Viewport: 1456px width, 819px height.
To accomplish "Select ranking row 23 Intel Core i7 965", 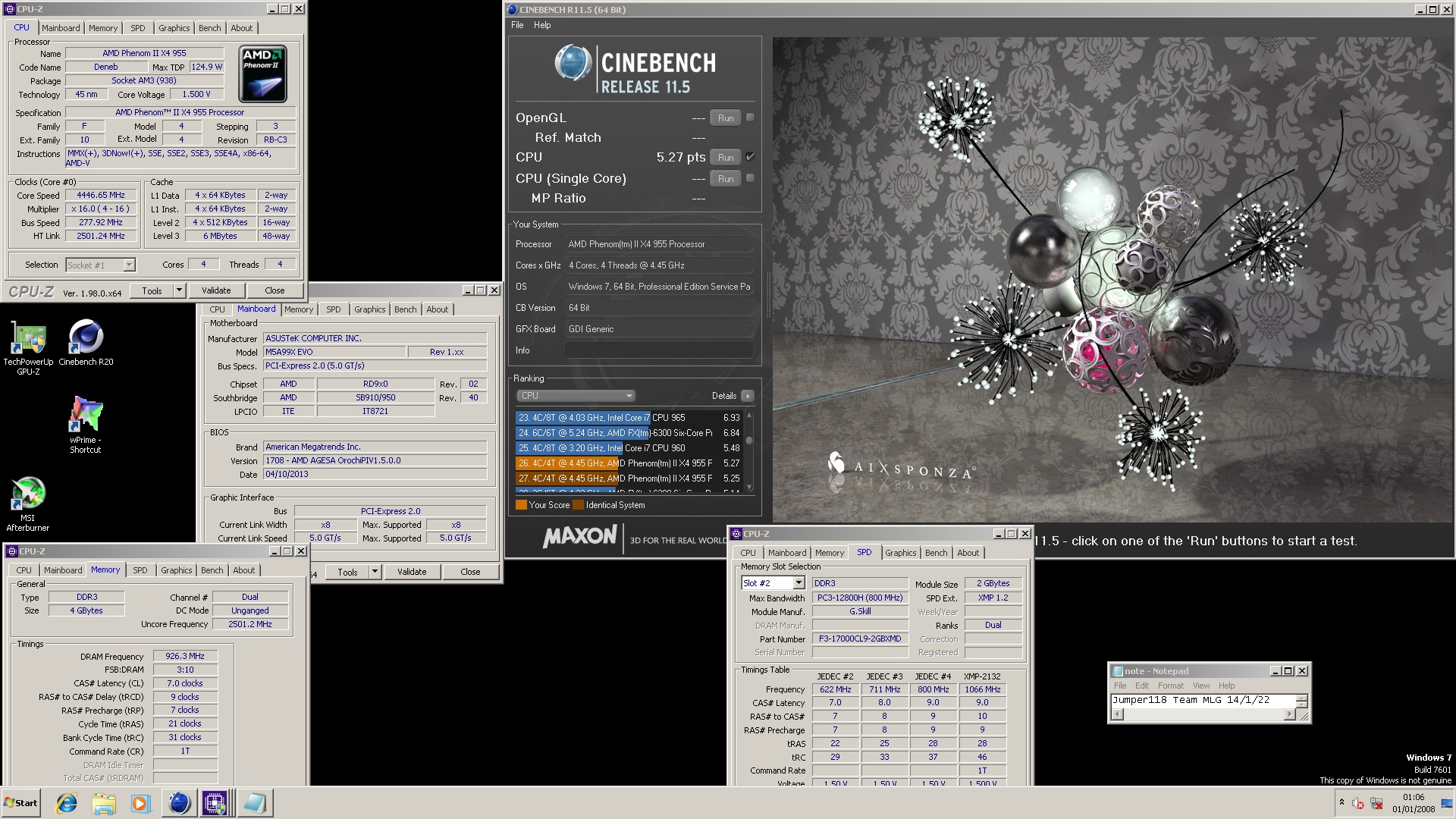I will (x=629, y=418).
